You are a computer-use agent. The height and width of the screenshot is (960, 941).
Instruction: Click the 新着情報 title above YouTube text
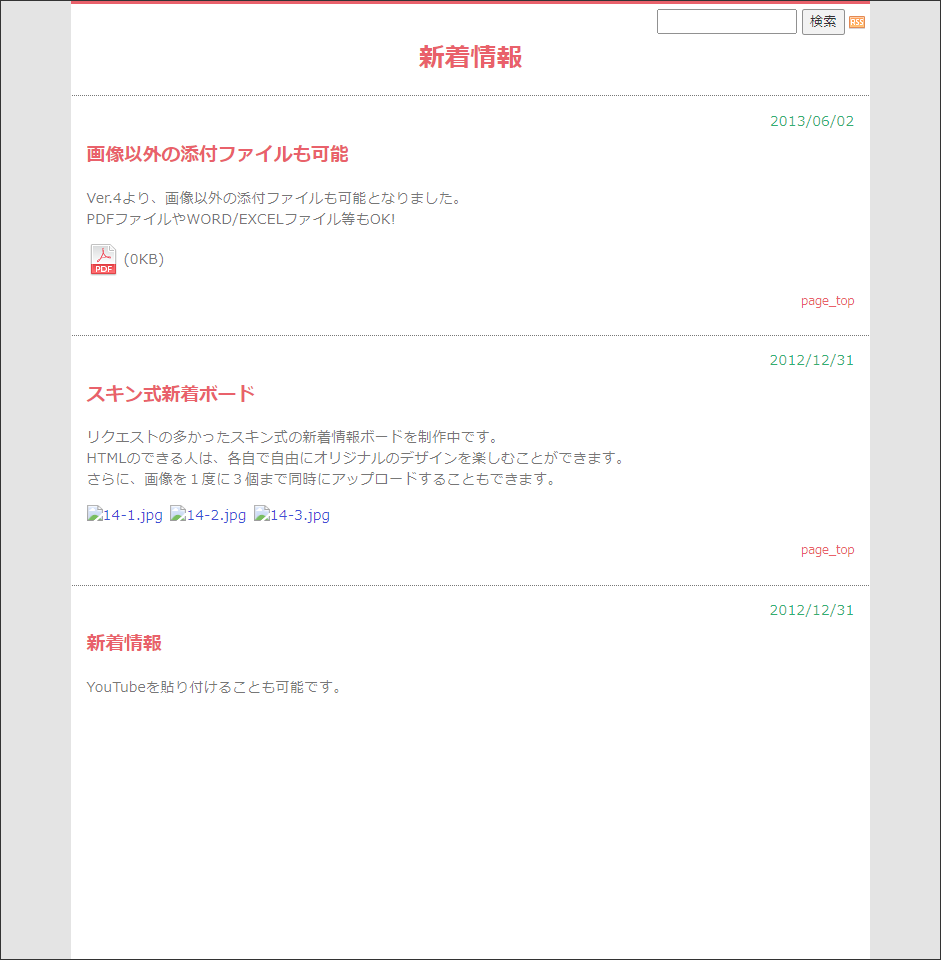point(124,643)
